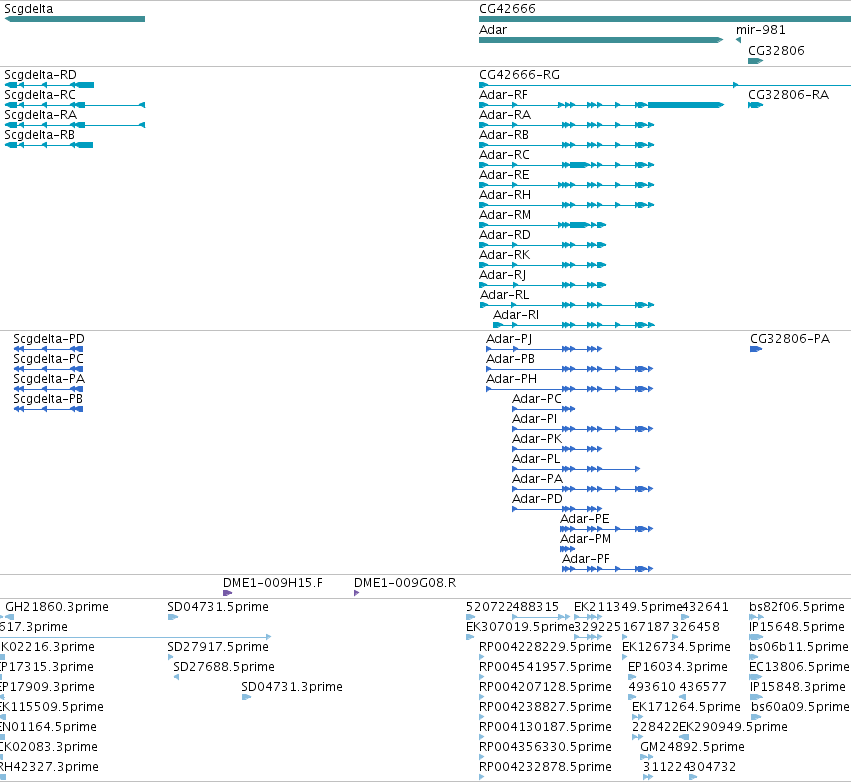Select the Adar-PF protein label
Viewport: 851px width, 782px height.
[x=586, y=560]
